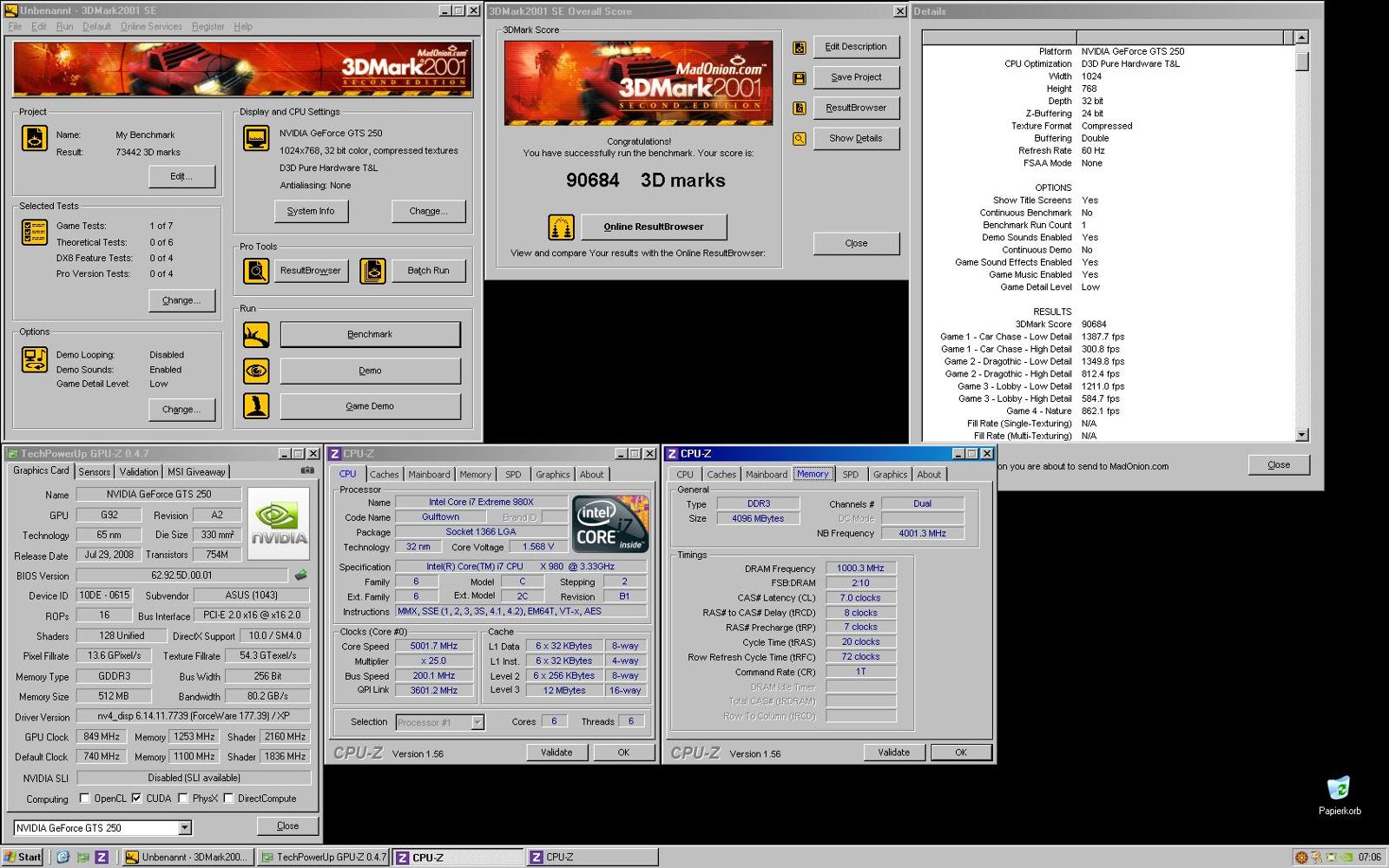The image size is (1389, 868).
Task: Open the Papierkorb recycle bin on desktop
Action: (x=1340, y=794)
